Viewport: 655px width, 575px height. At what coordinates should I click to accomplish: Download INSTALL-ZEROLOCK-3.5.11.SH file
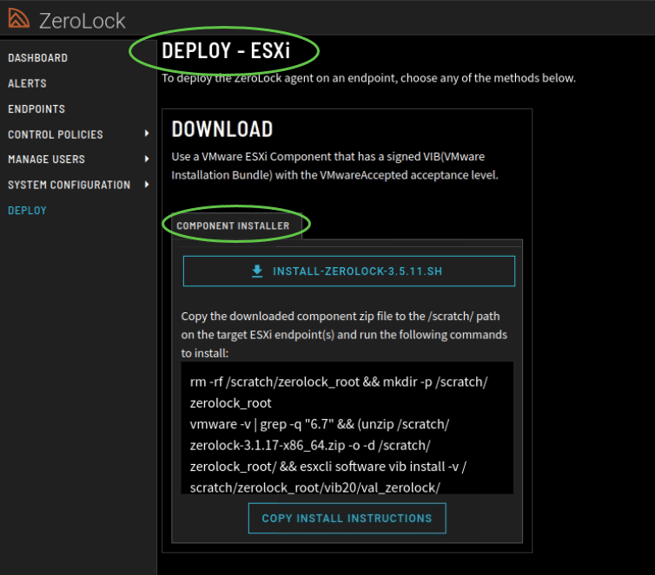349,271
